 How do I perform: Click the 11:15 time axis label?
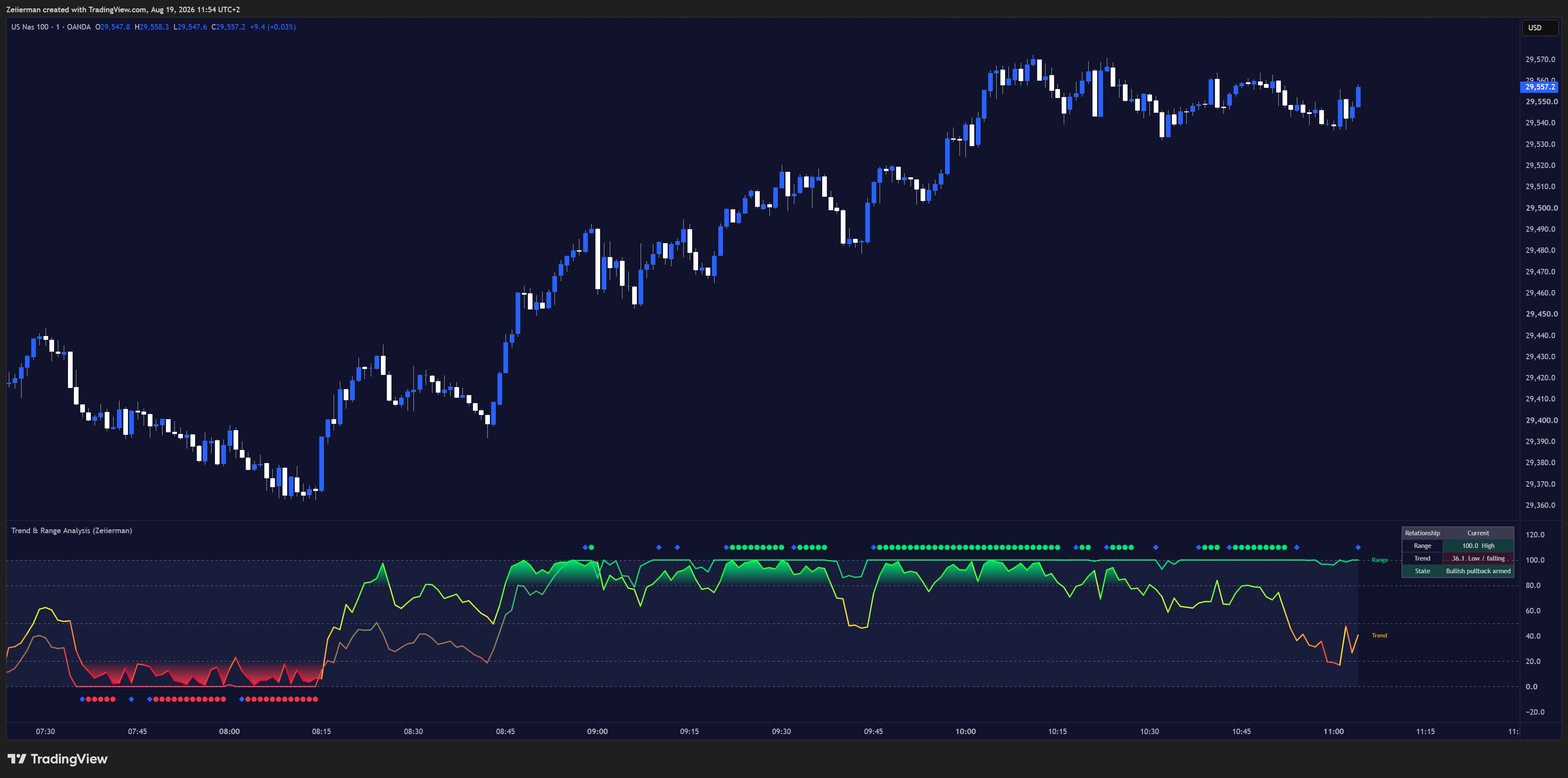tap(1426, 731)
